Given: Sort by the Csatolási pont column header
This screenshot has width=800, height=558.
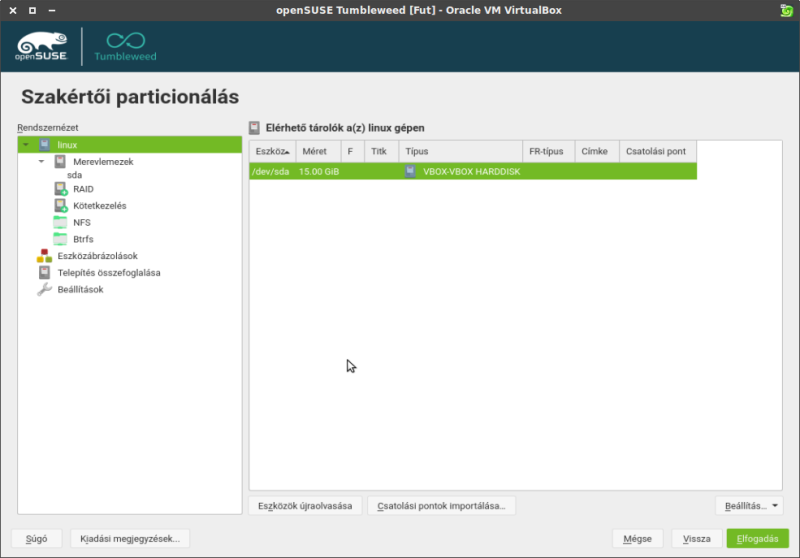Looking at the screenshot, I should tap(655, 152).
